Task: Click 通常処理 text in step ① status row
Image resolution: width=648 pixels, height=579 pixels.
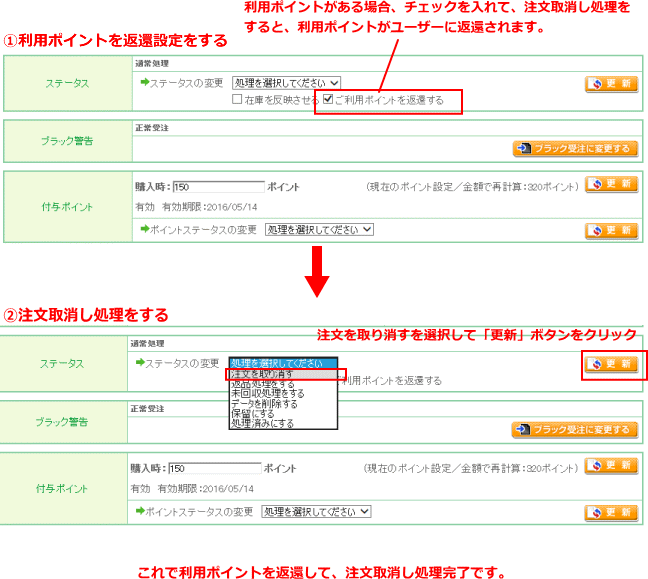Action: 152,64
